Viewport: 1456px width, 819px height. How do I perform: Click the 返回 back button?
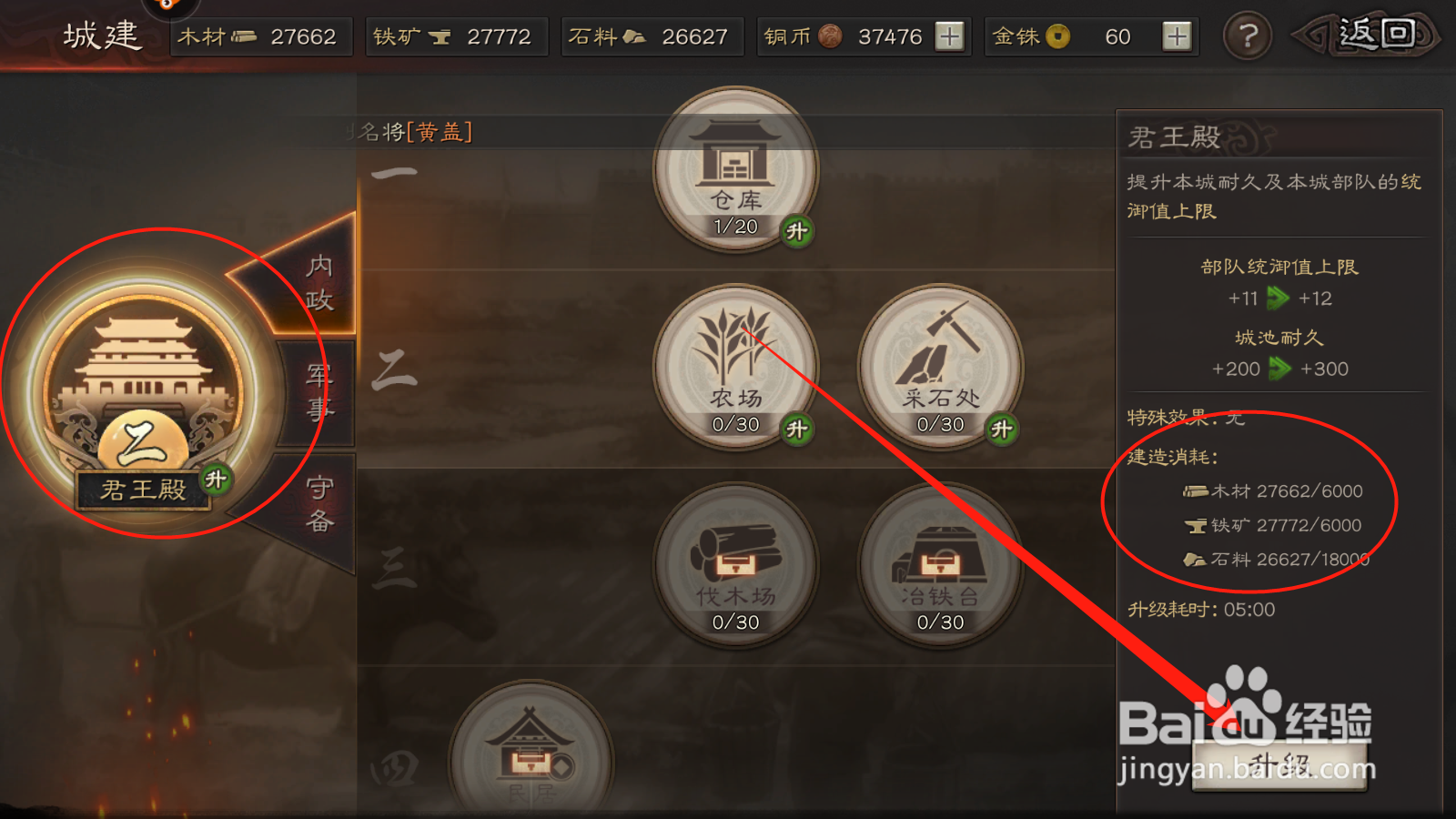tap(1365, 35)
